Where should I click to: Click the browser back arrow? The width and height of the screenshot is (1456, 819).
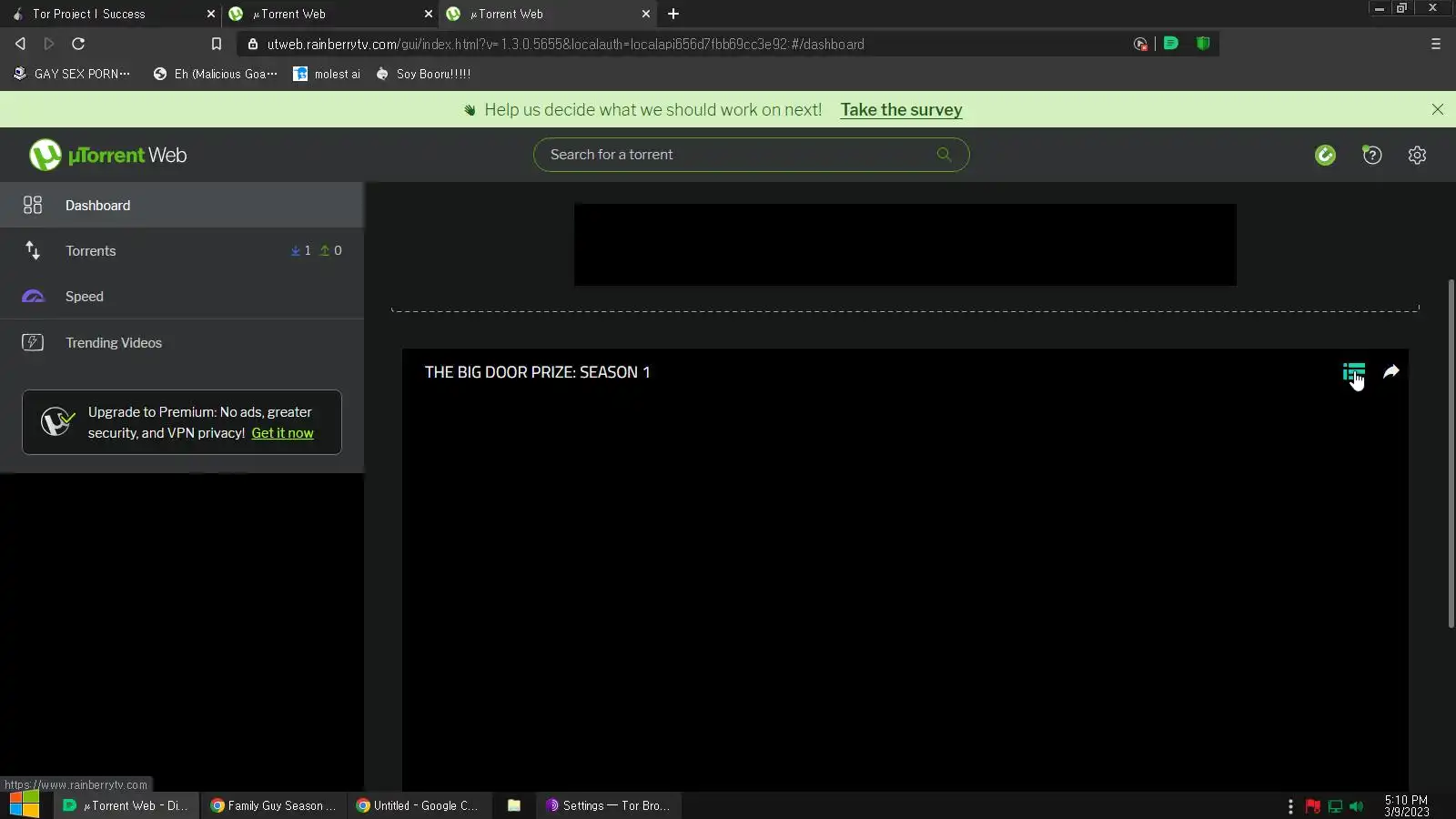coord(20,44)
